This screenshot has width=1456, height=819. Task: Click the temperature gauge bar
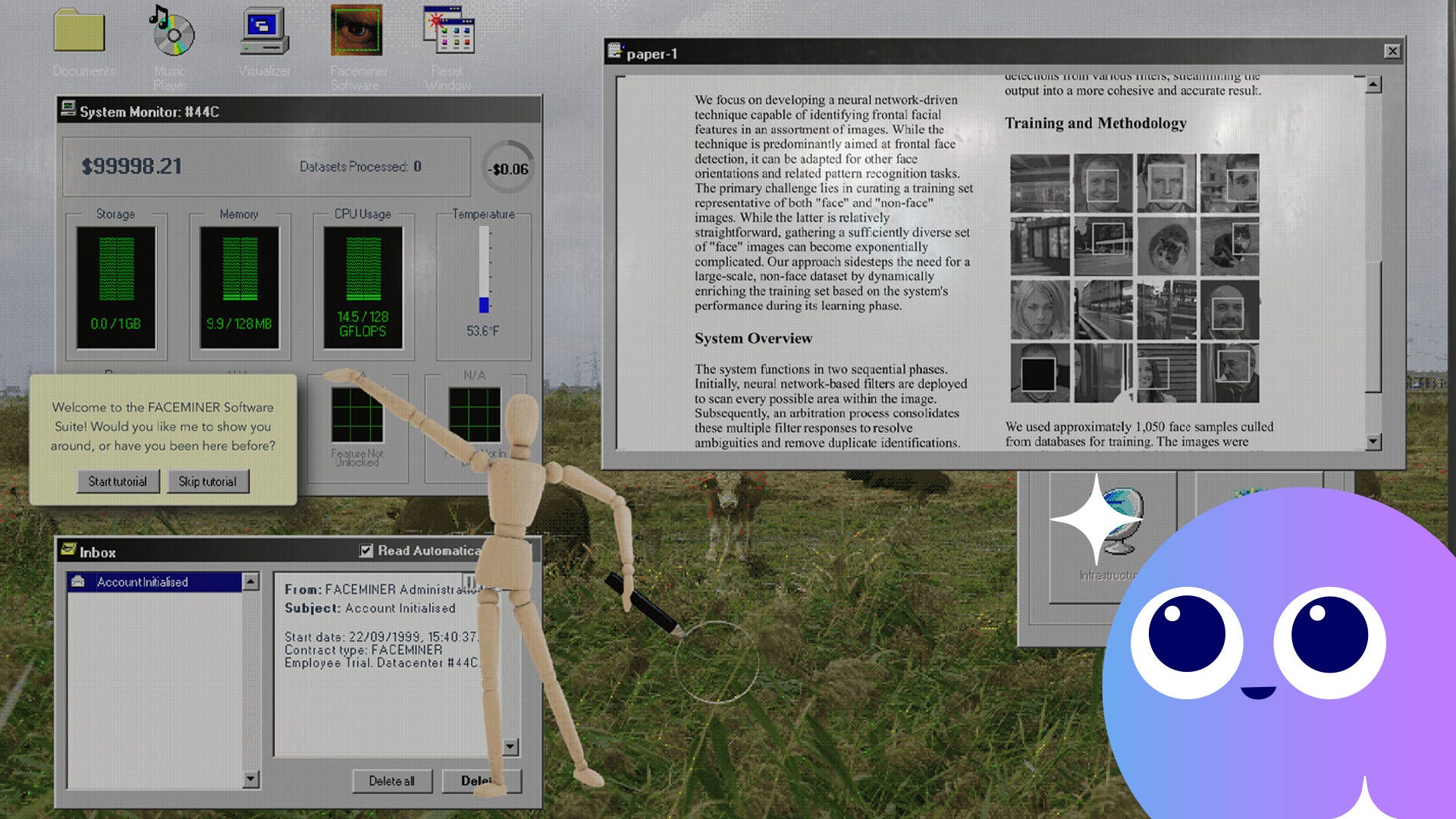point(484,269)
